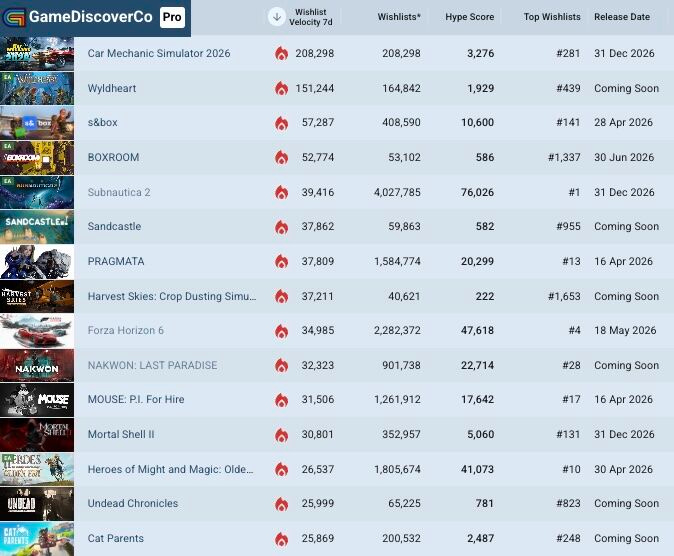Open the Undead Chronicles link
Screen dimensions: 674x556
pos(133,504)
